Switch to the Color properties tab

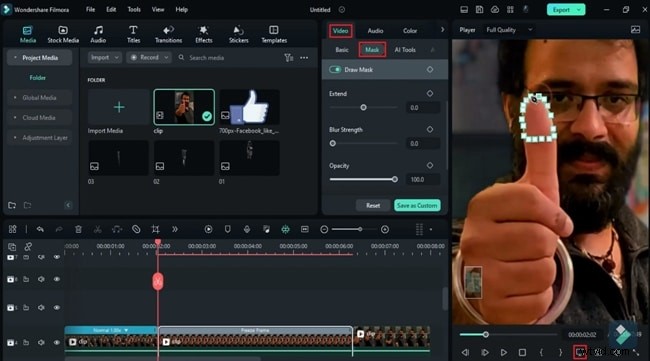pos(410,31)
